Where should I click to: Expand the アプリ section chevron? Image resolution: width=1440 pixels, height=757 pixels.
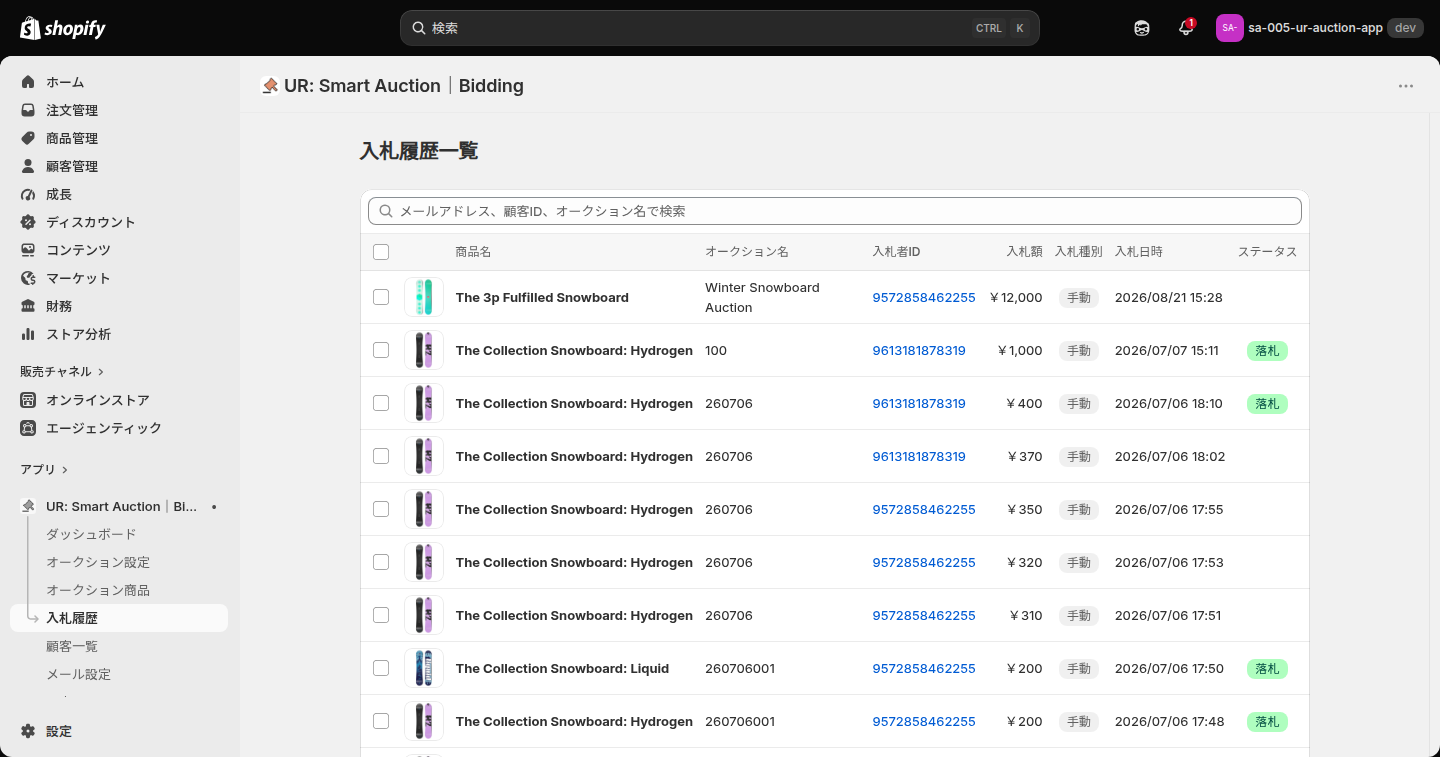pyautogui.click(x=65, y=470)
